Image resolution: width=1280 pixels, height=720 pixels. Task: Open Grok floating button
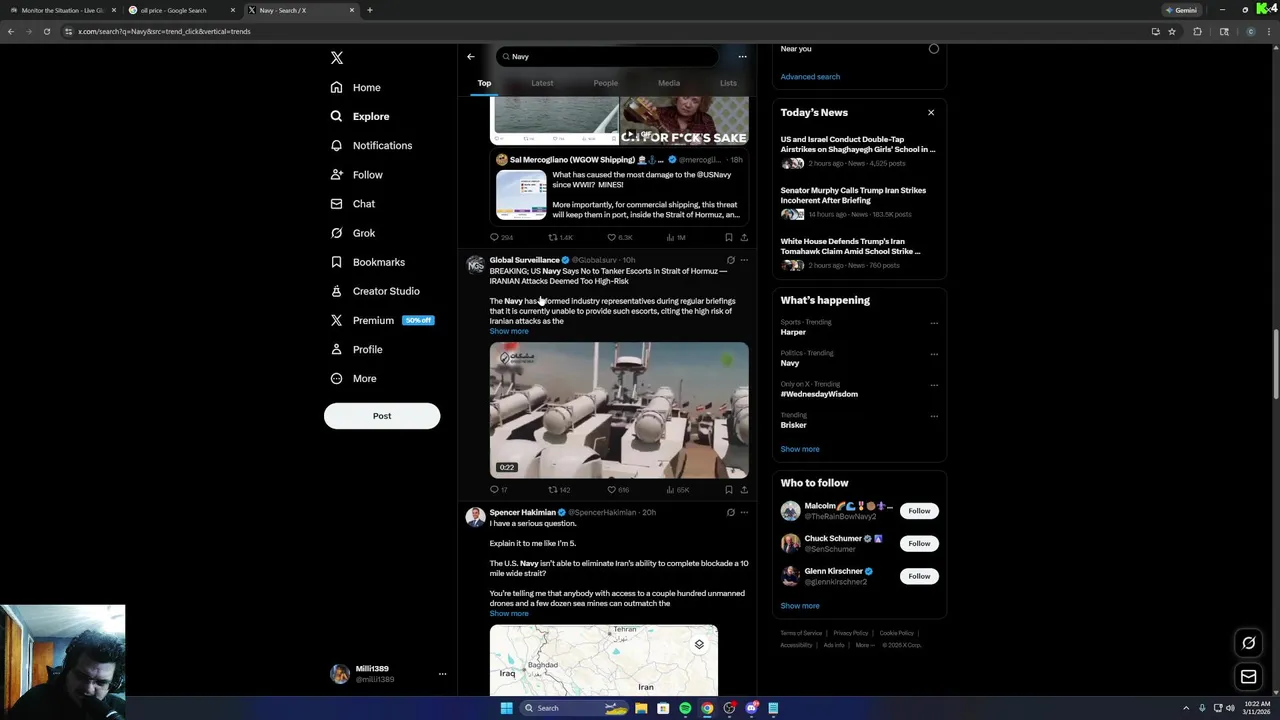1248,643
